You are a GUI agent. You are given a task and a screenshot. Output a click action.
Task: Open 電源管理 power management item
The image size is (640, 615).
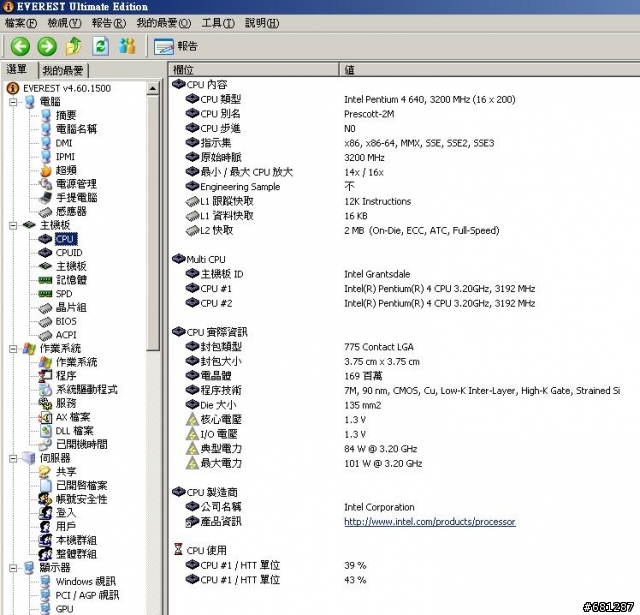click(76, 184)
